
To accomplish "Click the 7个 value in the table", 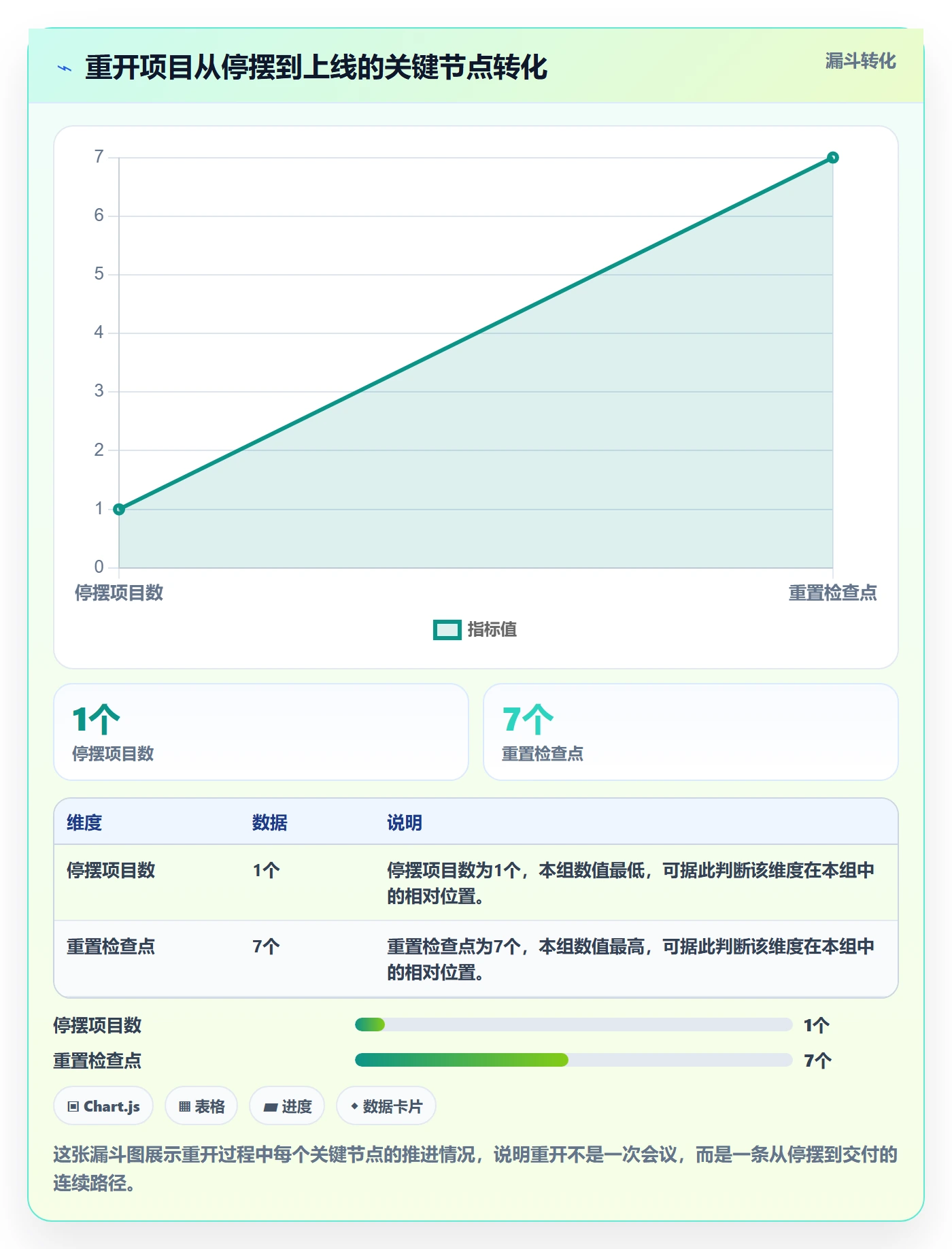I will point(266,946).
